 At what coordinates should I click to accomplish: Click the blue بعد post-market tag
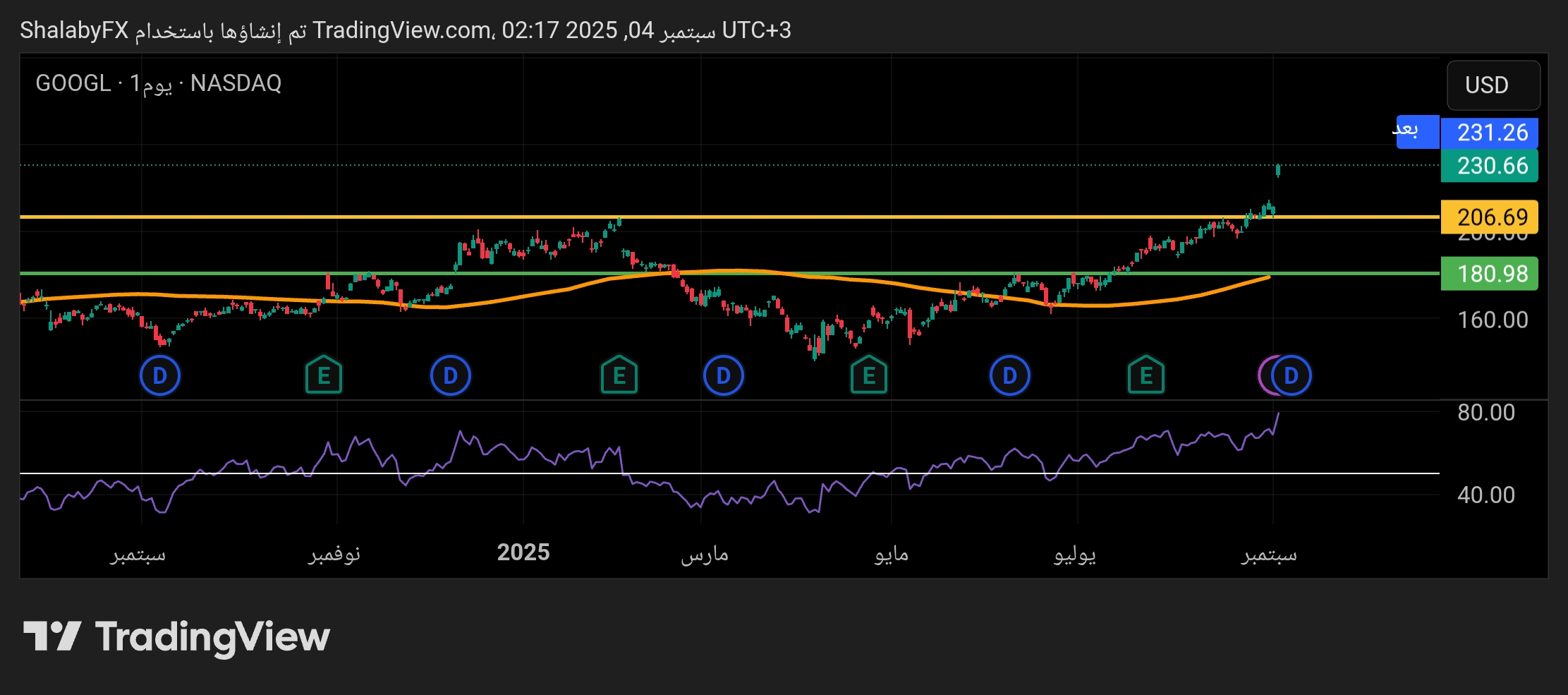pos(1417,131)
